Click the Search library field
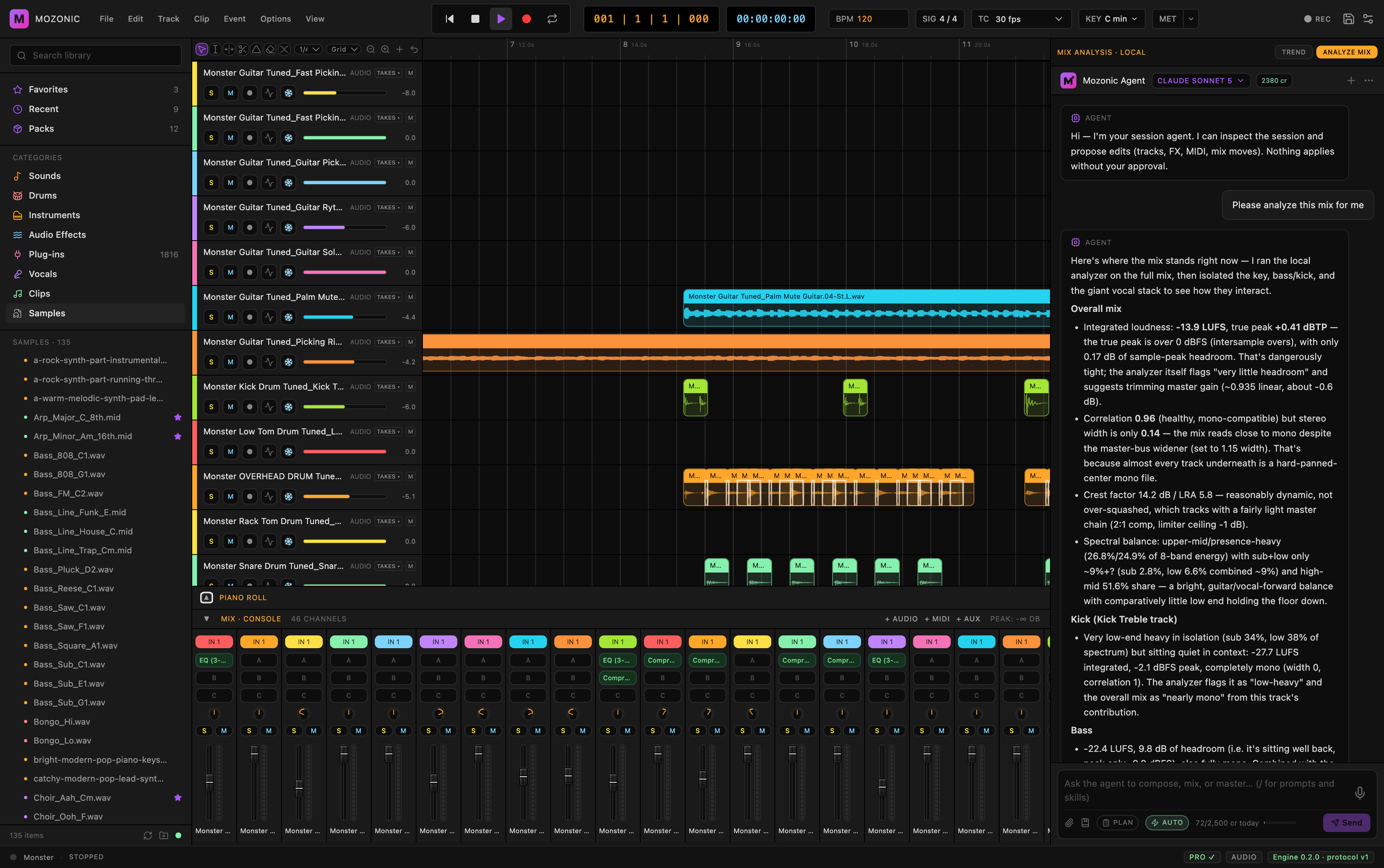The width and height of the screenshot is (1384, 868). point(96,56)
